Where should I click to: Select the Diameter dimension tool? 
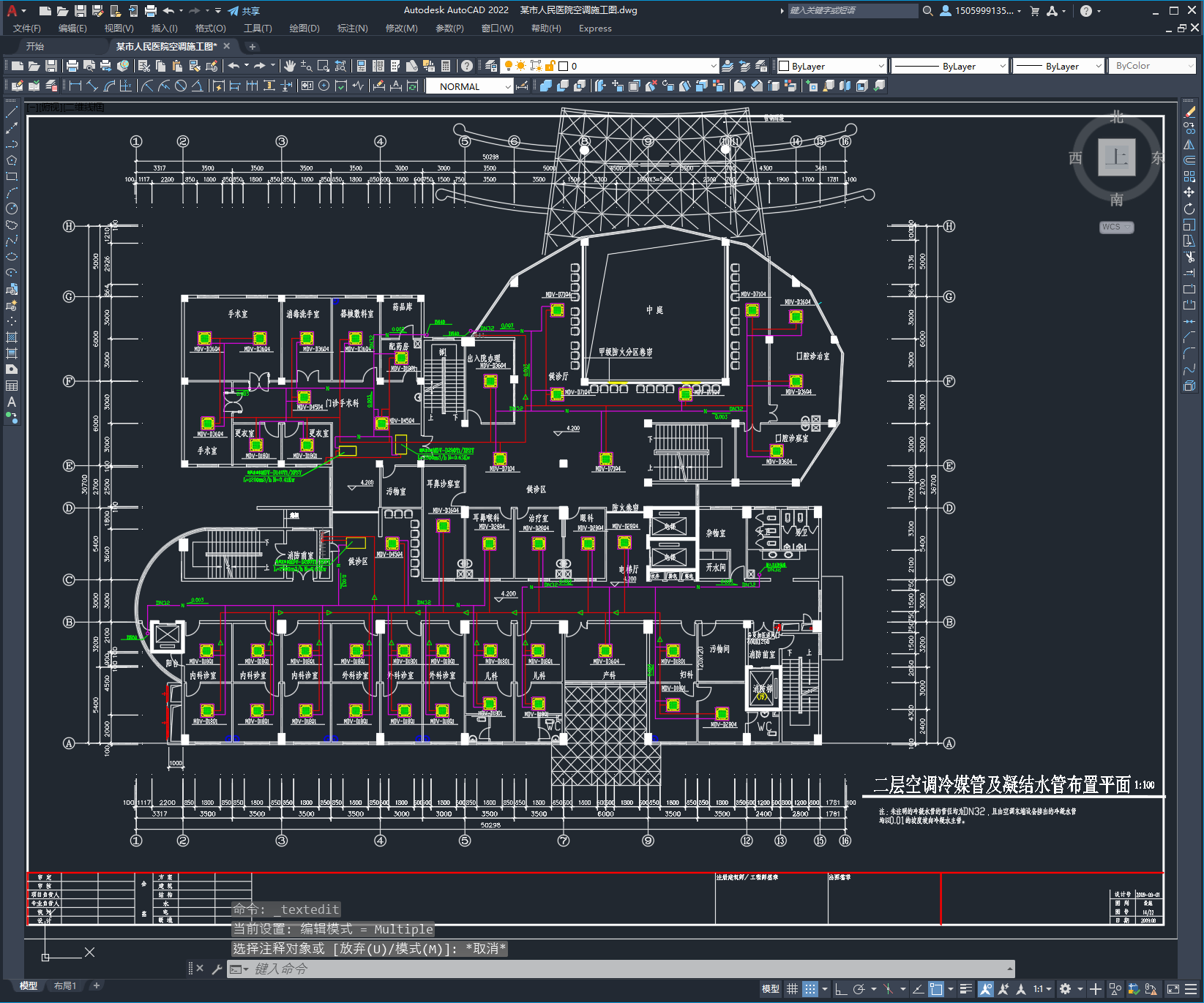(181, 86)
